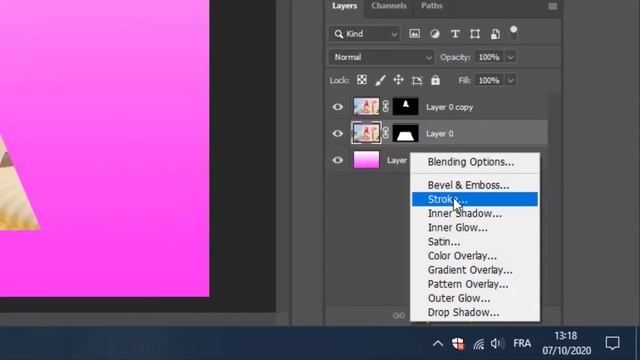Image resolution: width=640 pixels, height=360 pixels.
Task: Choose Gradient Overlay menu entry
Action: pyautogui.click(x=475, y=270)
